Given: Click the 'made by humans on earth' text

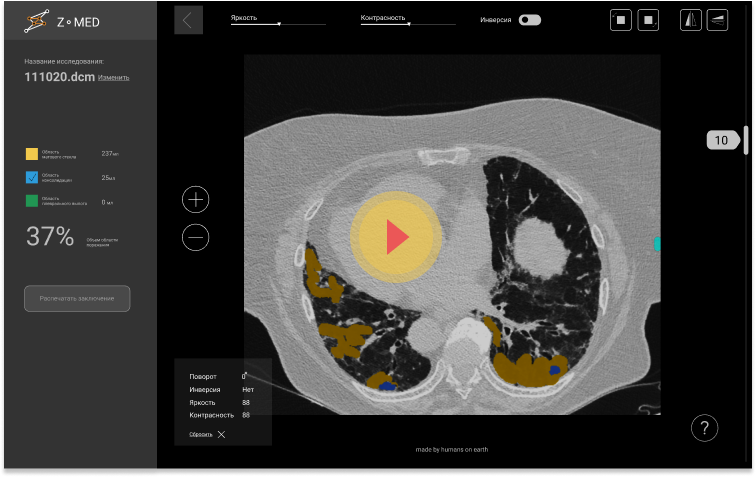Looking at the screenshot, I should pyautogui.click(x=452, y=450).
